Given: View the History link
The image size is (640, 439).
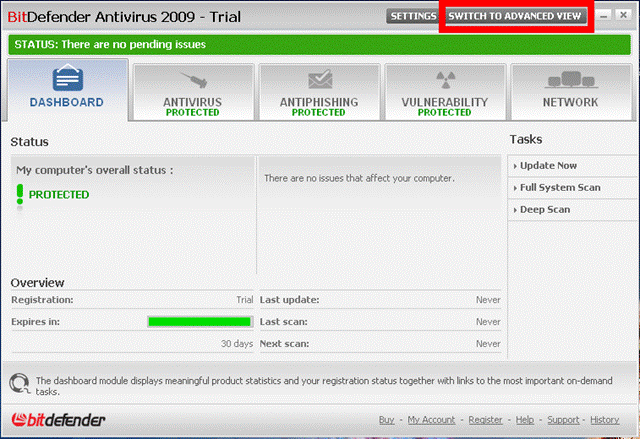Looking at the screenshot, I should coord(605,420).
